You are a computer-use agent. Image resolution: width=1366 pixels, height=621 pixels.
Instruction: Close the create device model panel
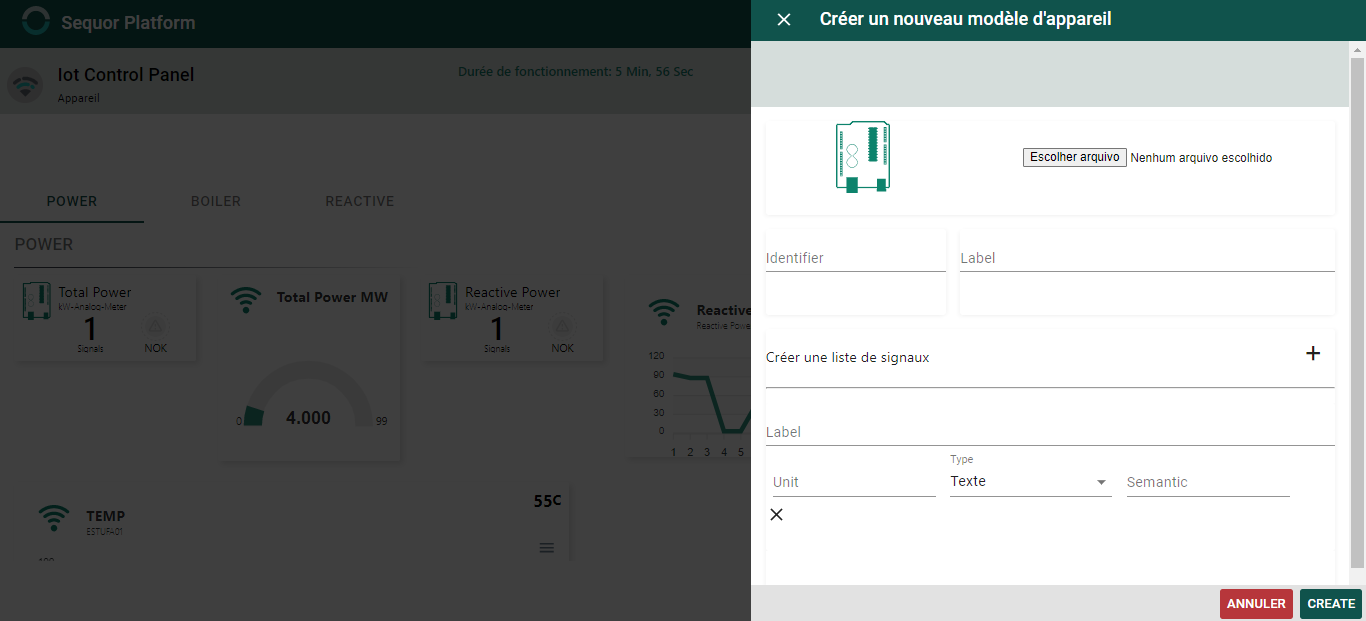pyautogui.click(x=784, y=20)
